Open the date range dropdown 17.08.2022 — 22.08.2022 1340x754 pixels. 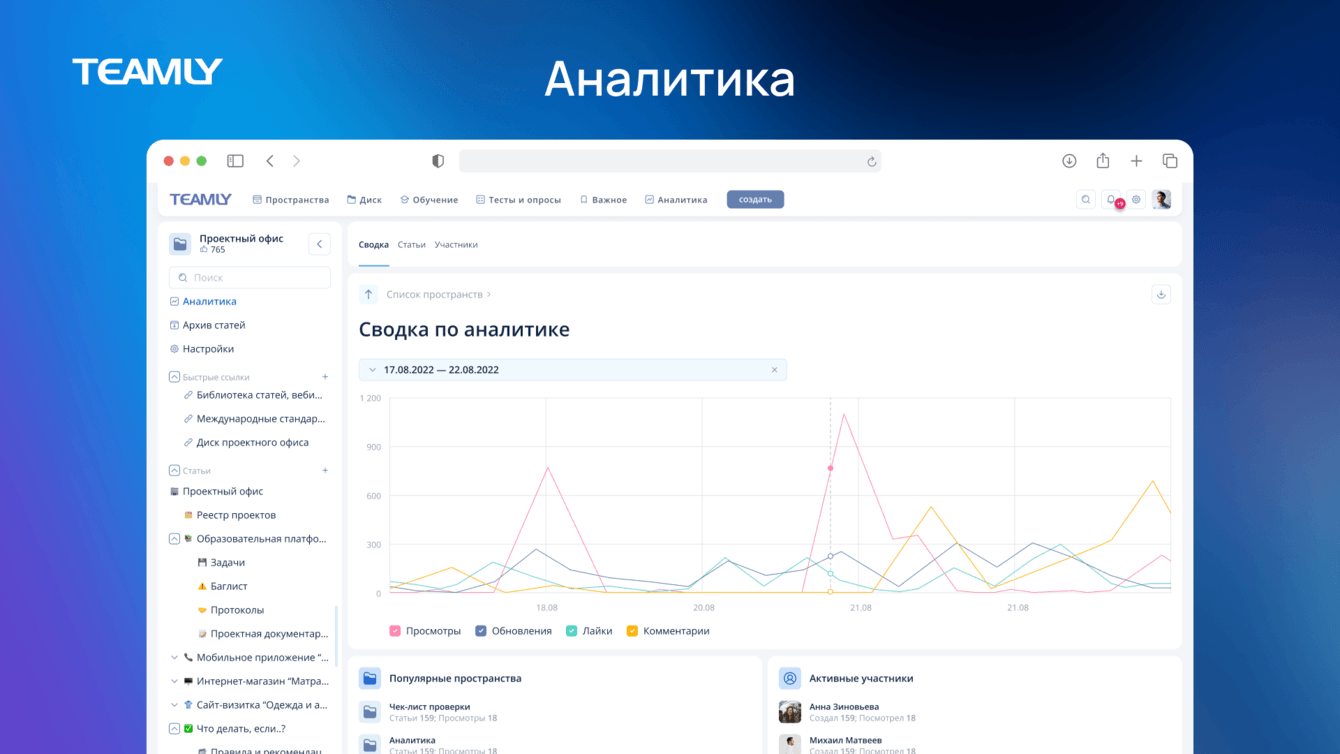(x=573, y=370)
